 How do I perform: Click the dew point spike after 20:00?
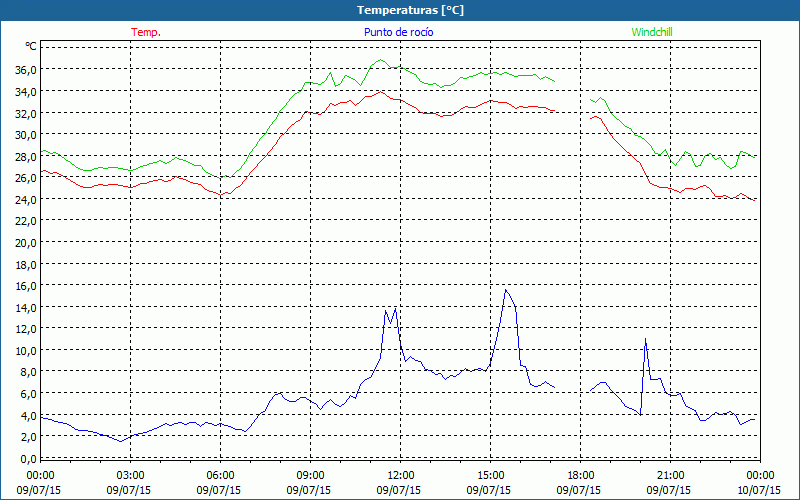(x=645, y=339)
